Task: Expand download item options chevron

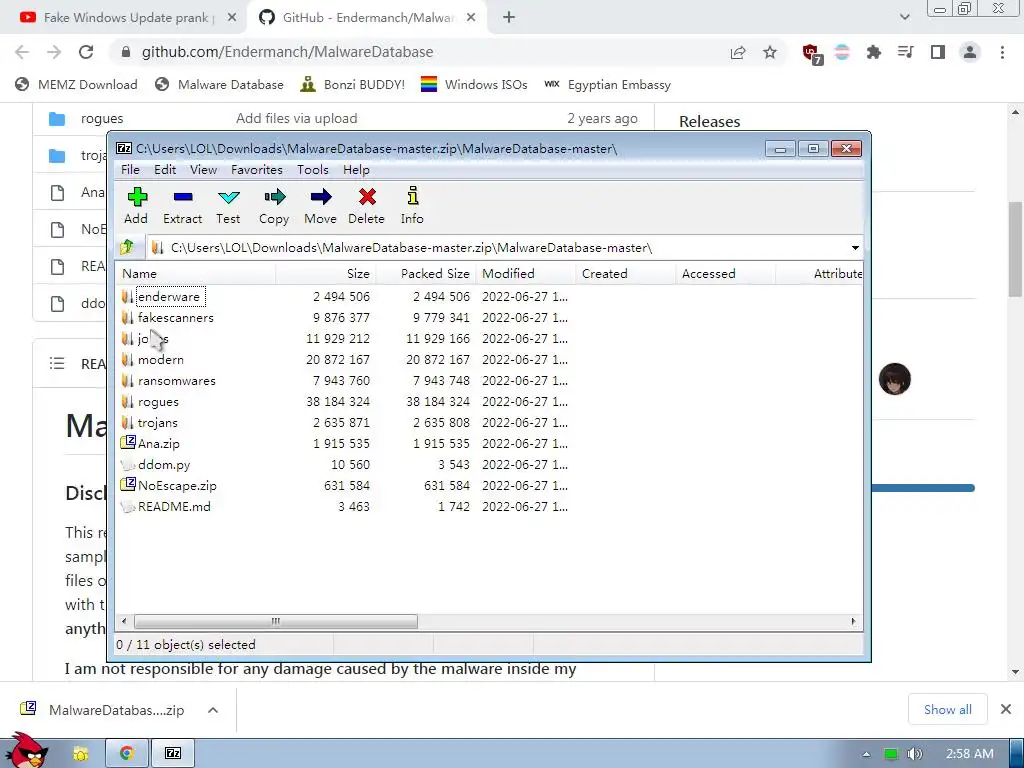Action: tap(213, 710)
